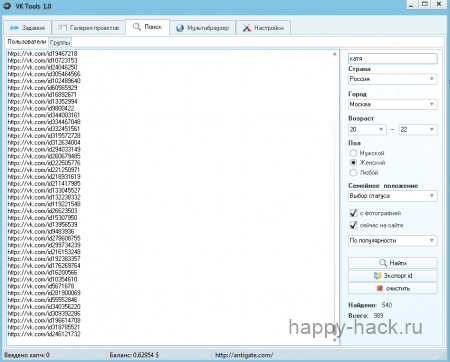Viewport: 450px width, 362px height.
Task: Switch to the Галерея проектов tab
Action: pos(88,28)
